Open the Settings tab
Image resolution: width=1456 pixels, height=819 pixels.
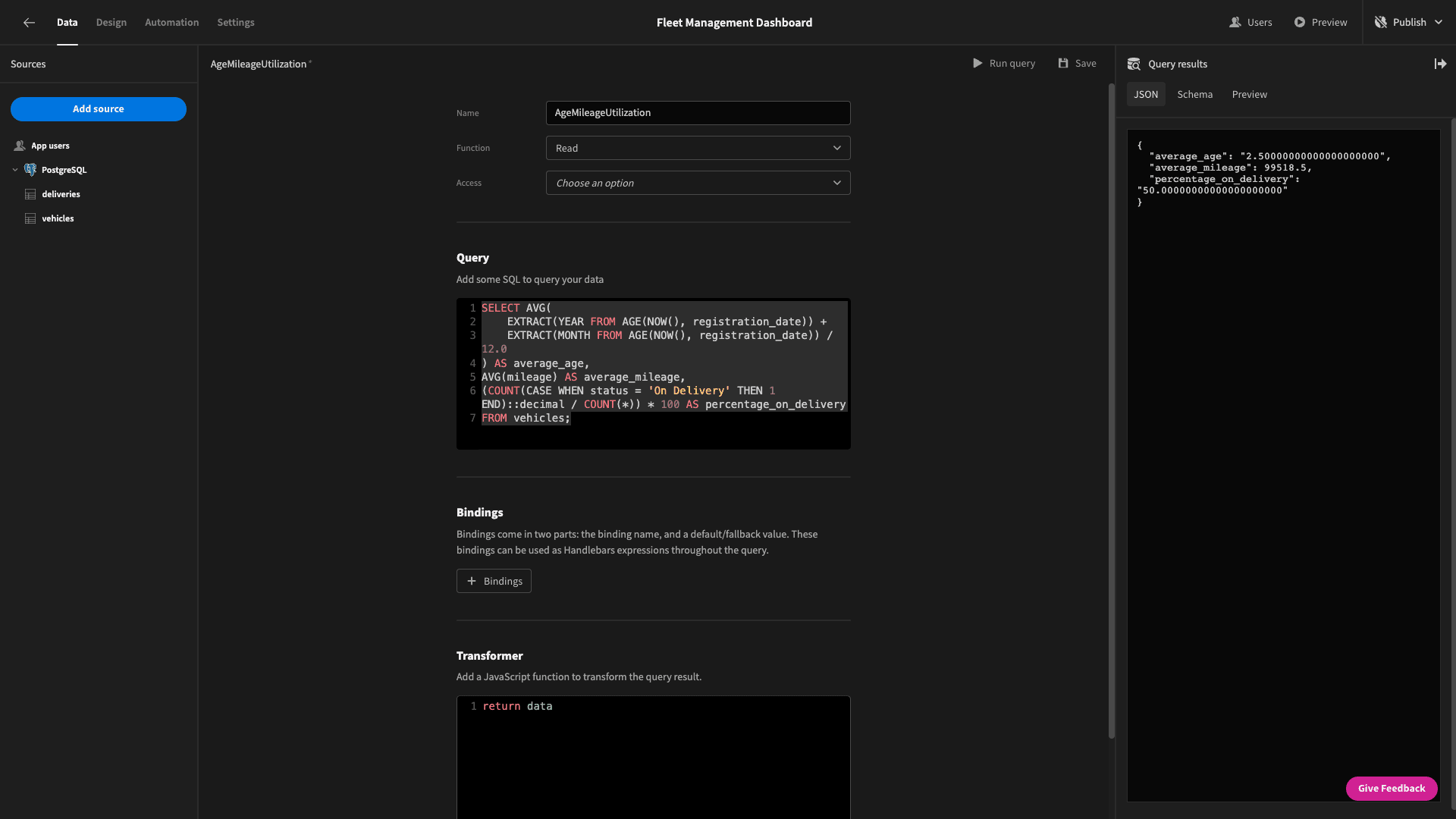(x=236, y=23)
